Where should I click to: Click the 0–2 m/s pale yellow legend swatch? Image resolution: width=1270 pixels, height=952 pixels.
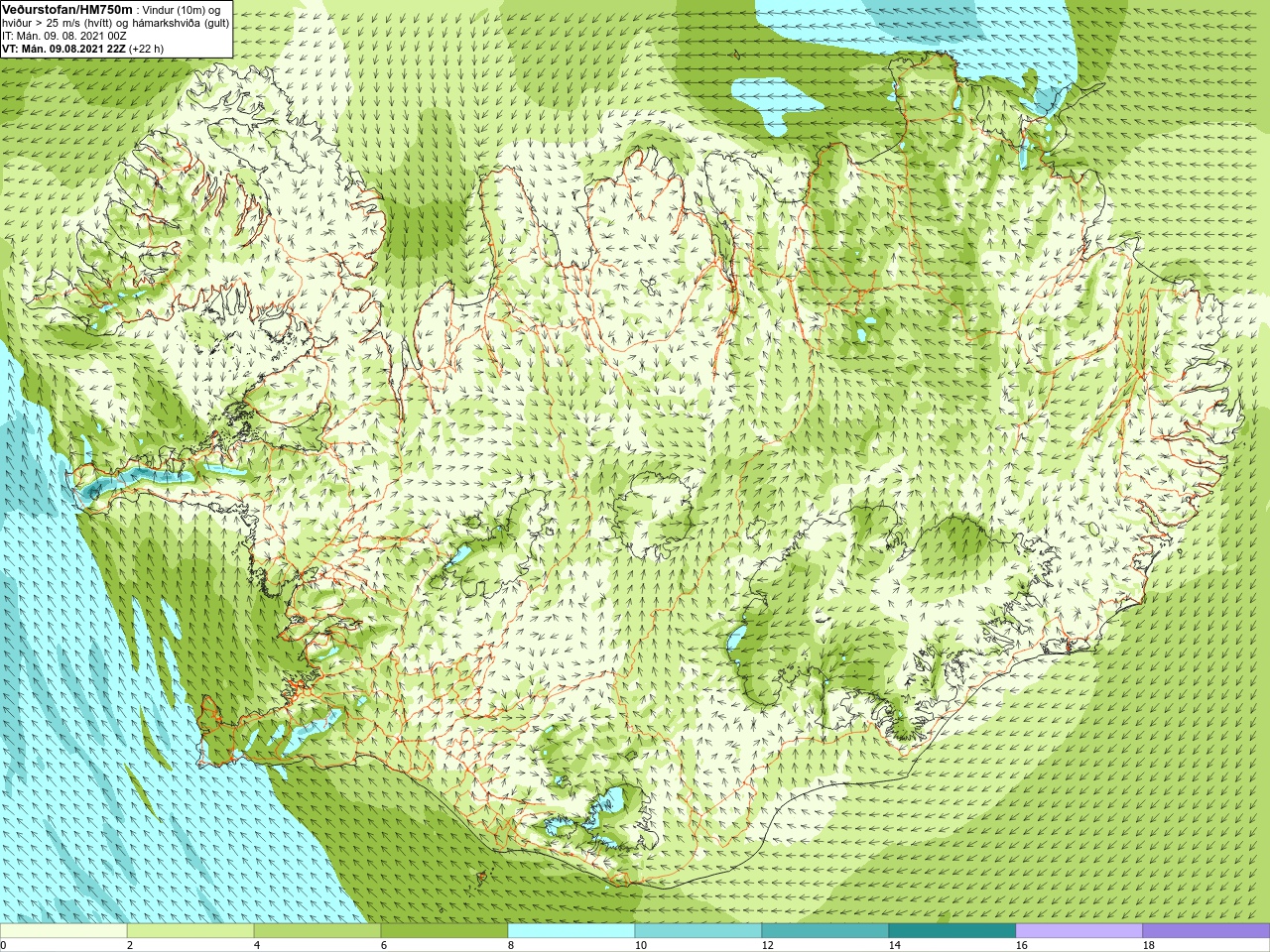click(x=63, y=931)
